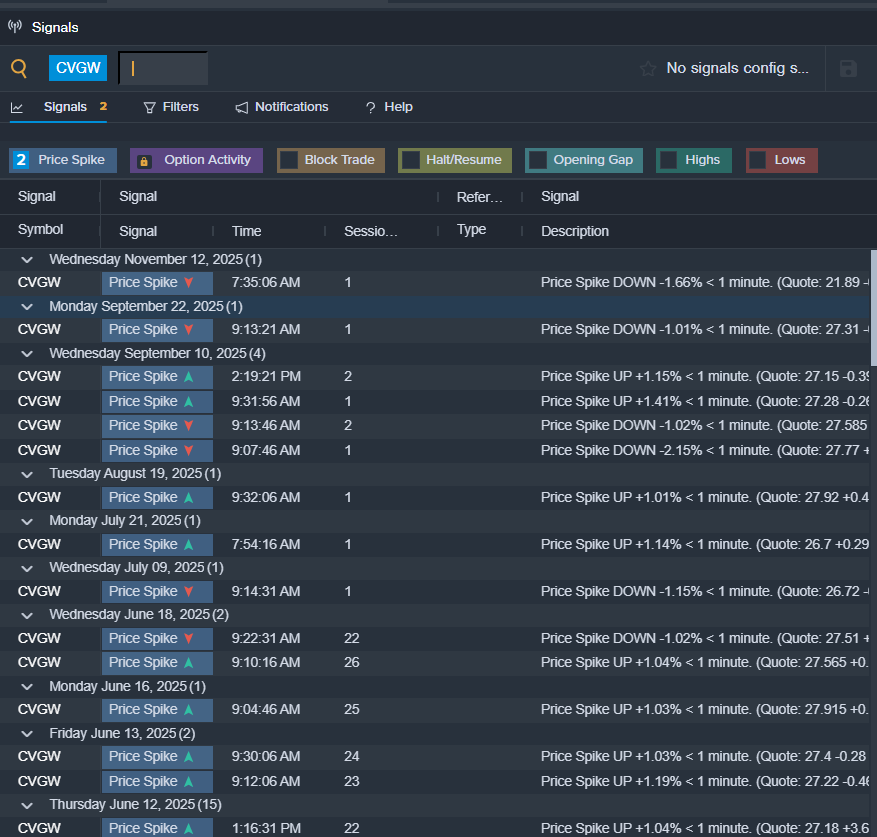Click the Signals broadcast icon in title
This screenshot has height=837, width=877.
[15, 27]
